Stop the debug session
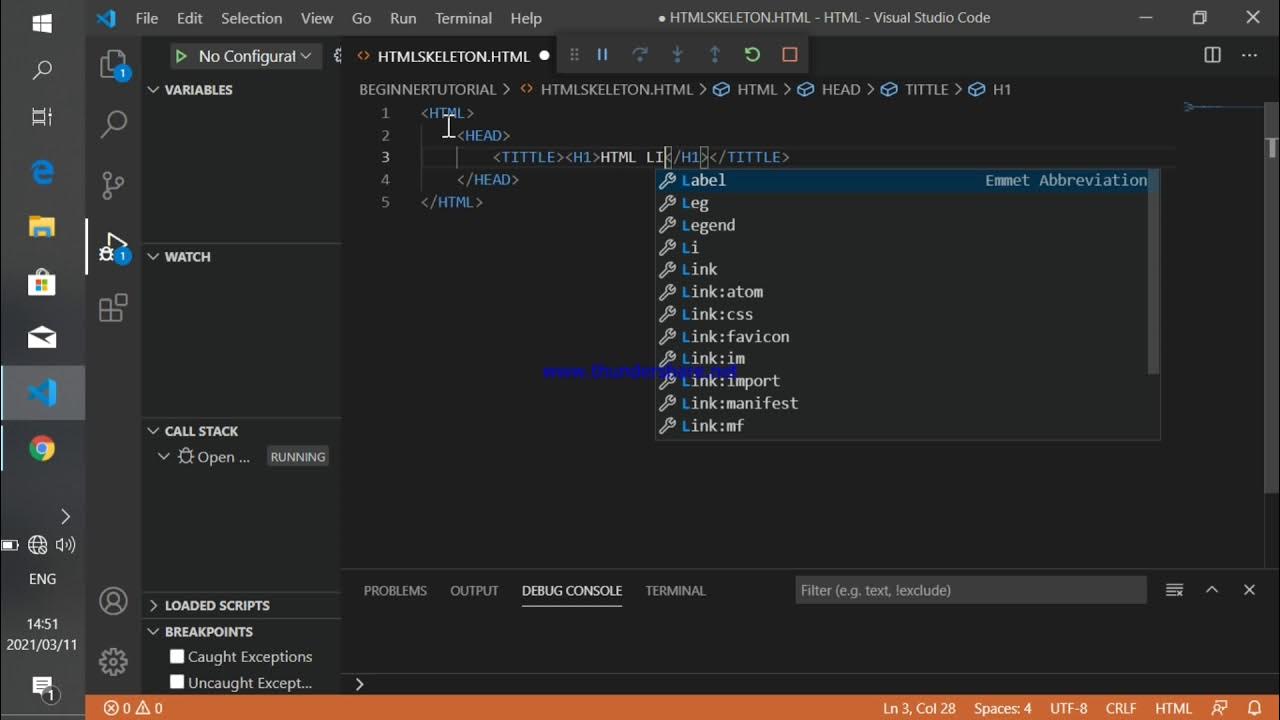The width and height of the screenshot is (1280, 720). click(x=790, y=55)
